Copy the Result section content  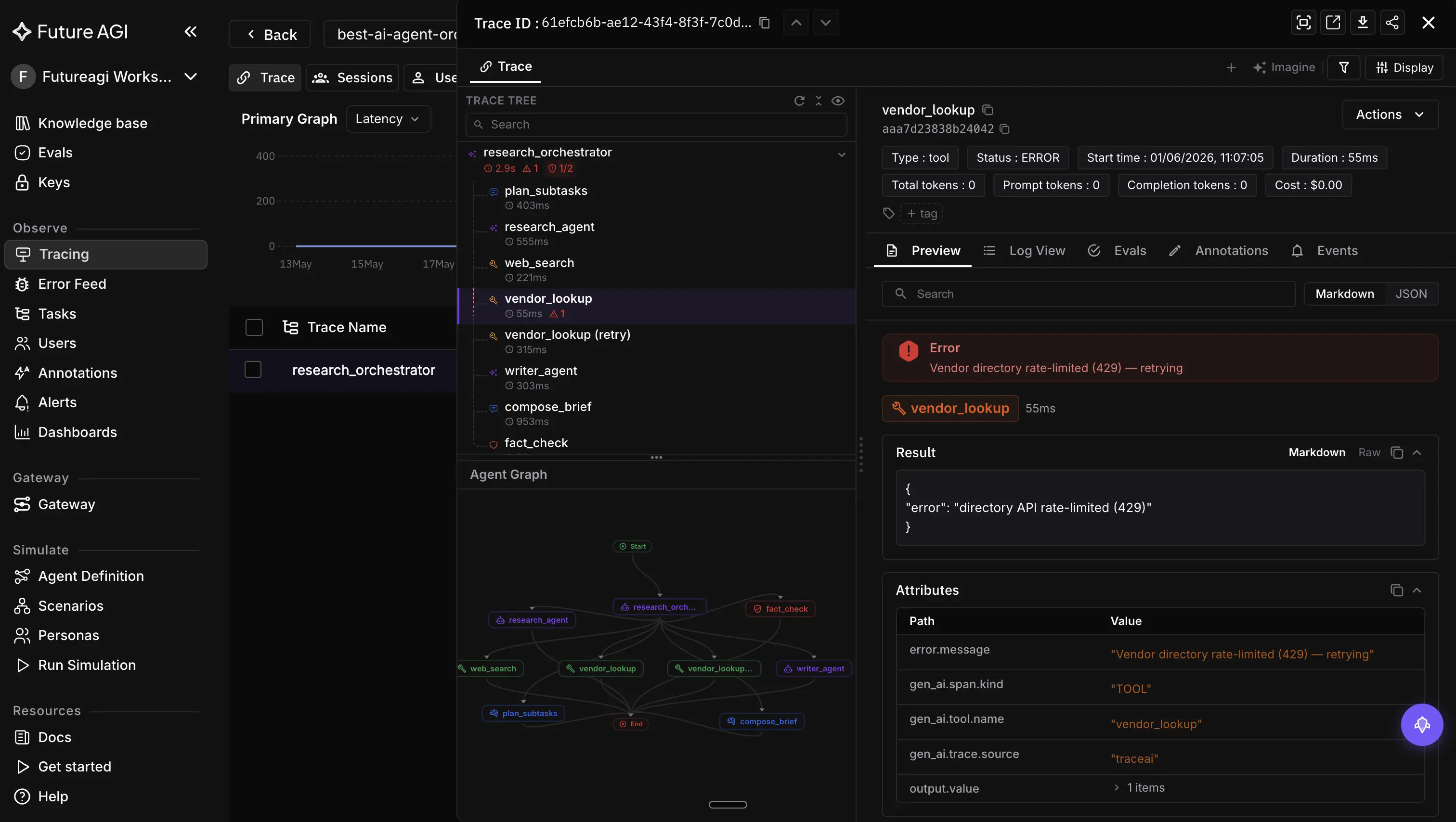click(x=1397, y=452)
